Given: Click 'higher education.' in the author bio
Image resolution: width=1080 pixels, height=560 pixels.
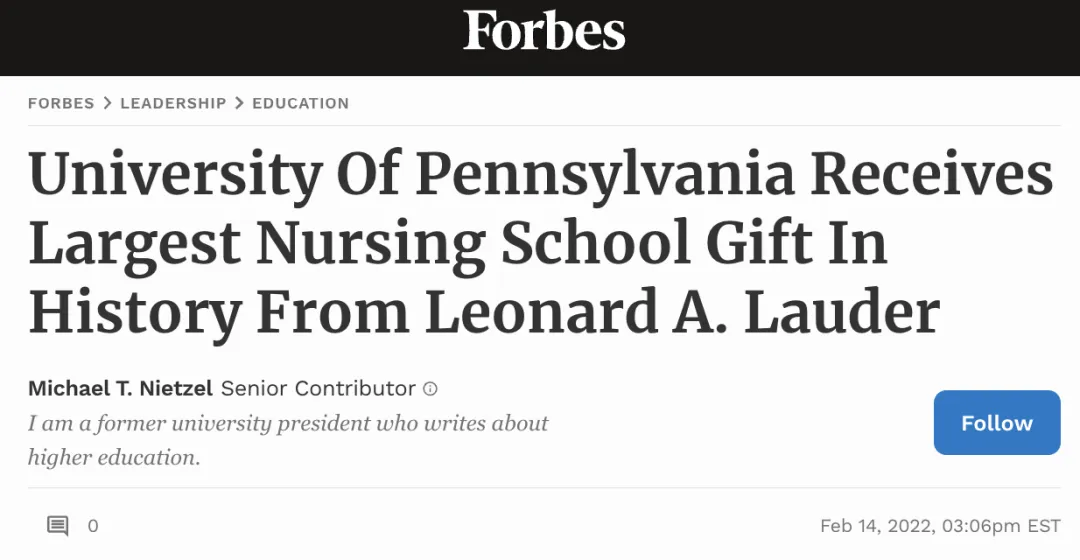Looking at the screenshot, I should pos(114,458).
